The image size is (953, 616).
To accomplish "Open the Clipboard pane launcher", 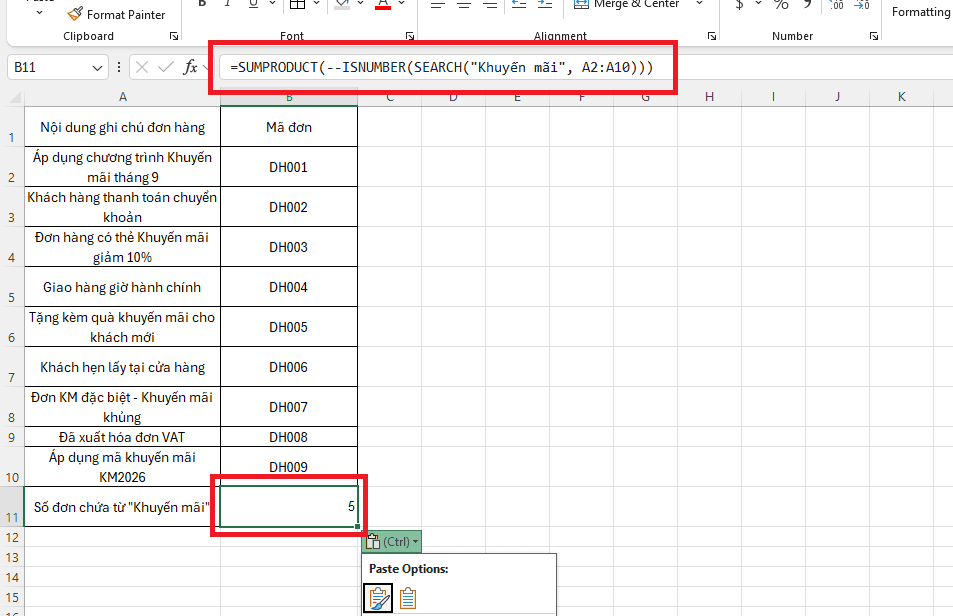I will tap(174, 36).
